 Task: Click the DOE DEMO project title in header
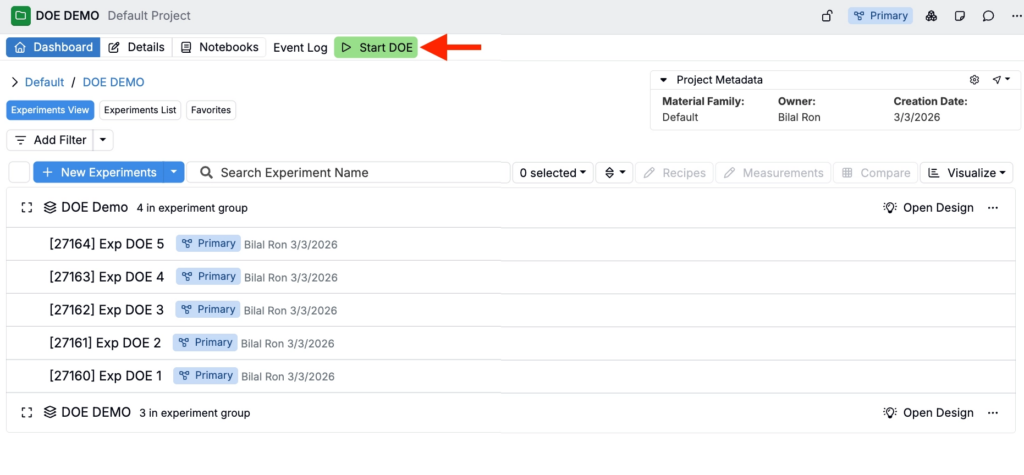[68, 16]
